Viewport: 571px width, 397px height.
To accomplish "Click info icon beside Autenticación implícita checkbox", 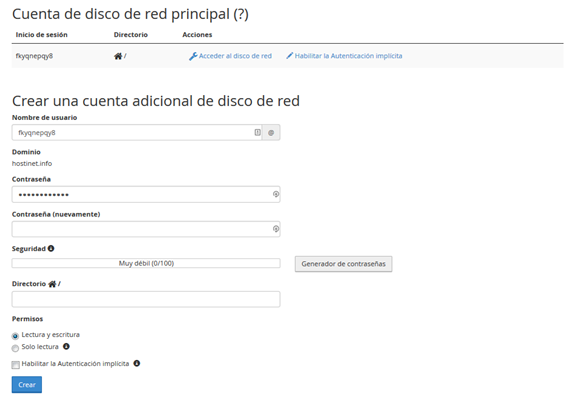I will tap(137, 363).
